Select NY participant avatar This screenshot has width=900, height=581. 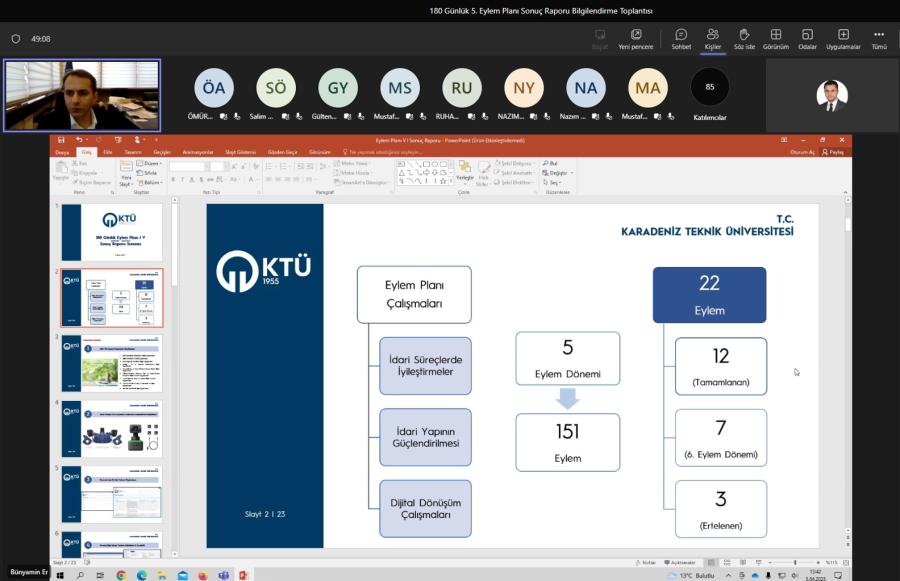tap(524, 88)
